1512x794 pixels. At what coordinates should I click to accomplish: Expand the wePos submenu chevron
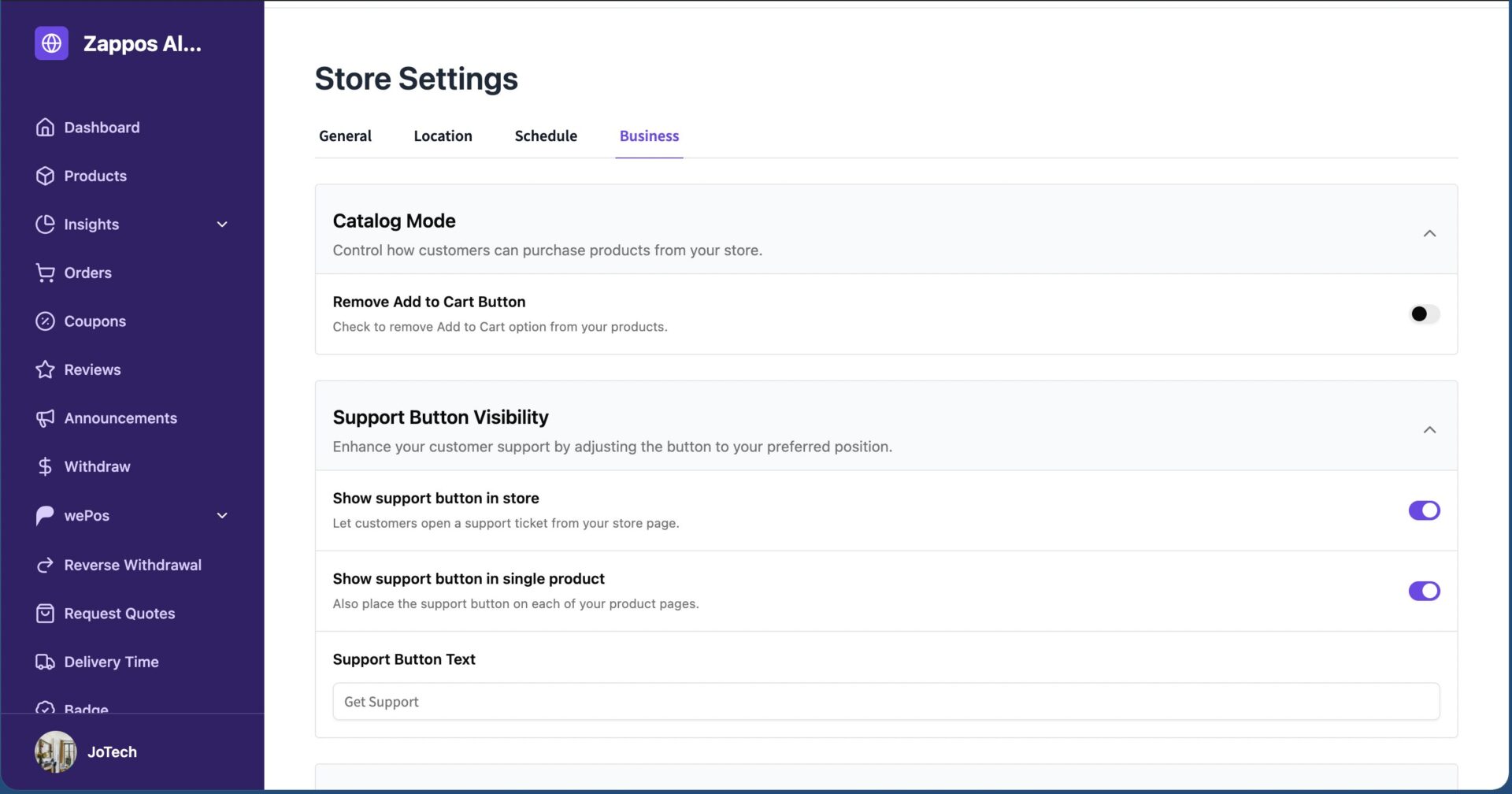[222, 515]
